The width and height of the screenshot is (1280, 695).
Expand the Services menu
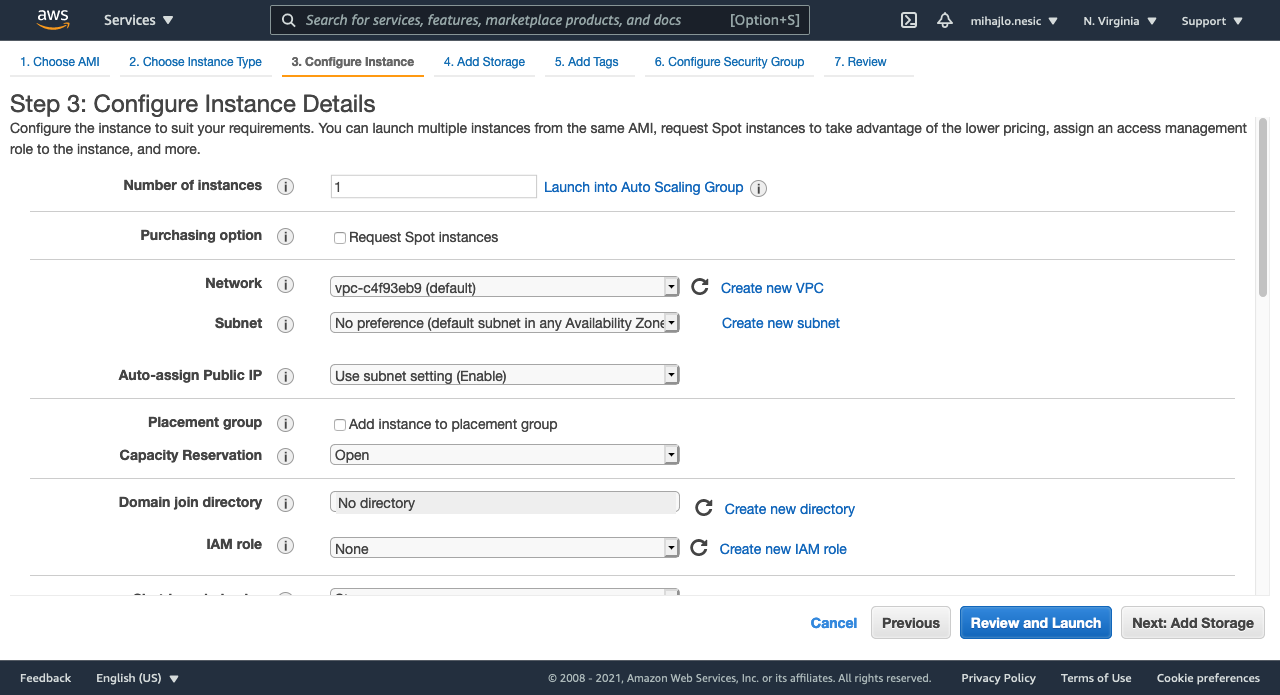click(x=139, y=20)
